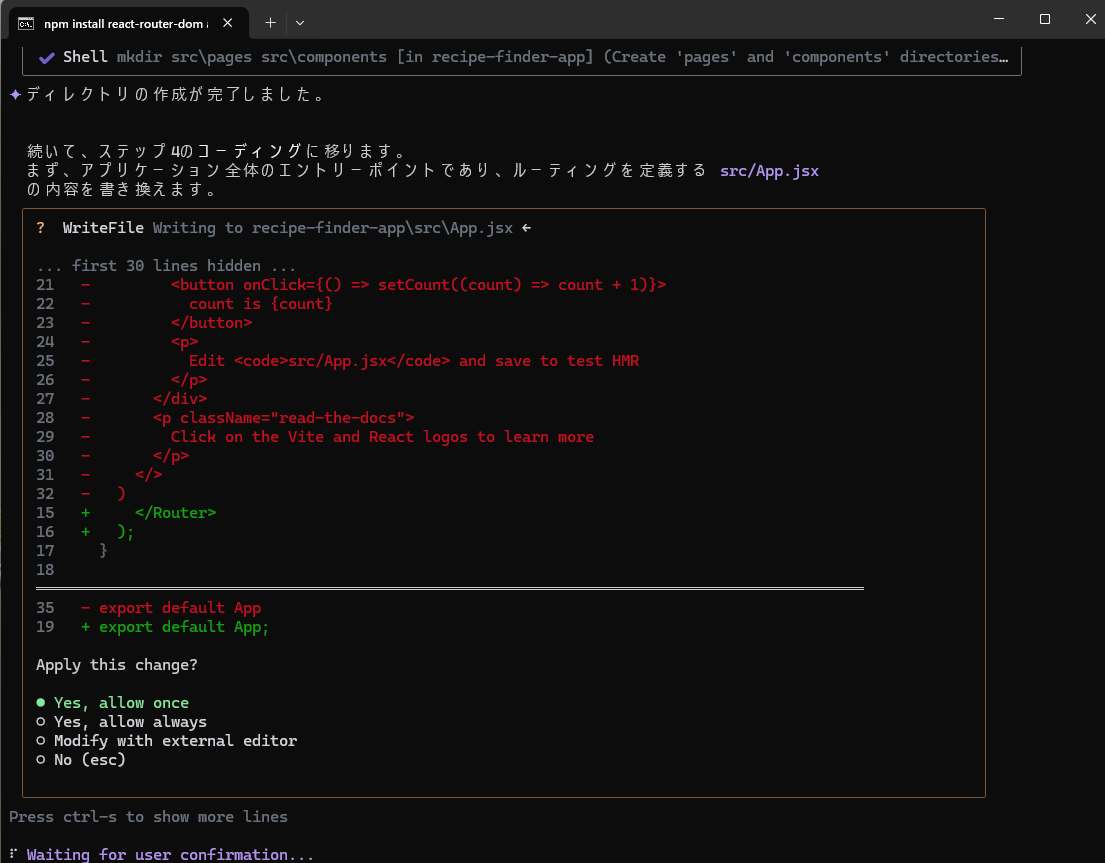The image size is (1105, 863).
Task: Maximize the terminal window
Action: [1045, 20]
